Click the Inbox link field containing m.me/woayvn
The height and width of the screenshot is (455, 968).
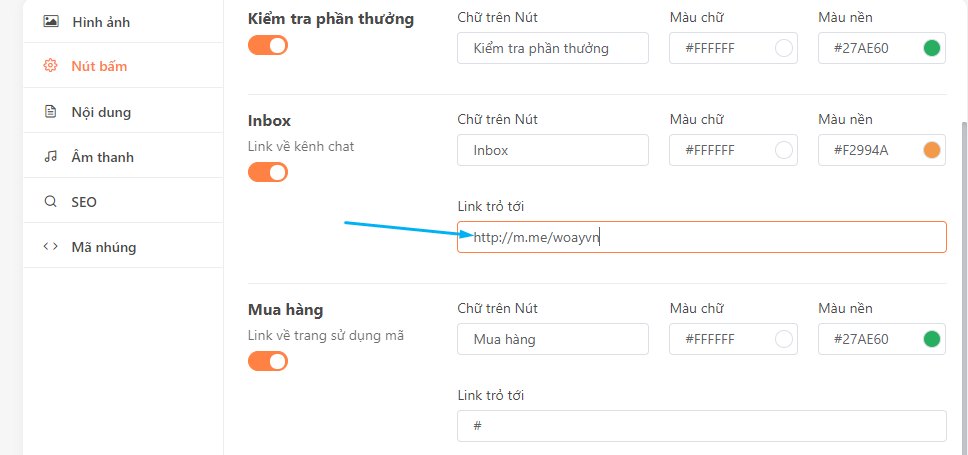701,237
